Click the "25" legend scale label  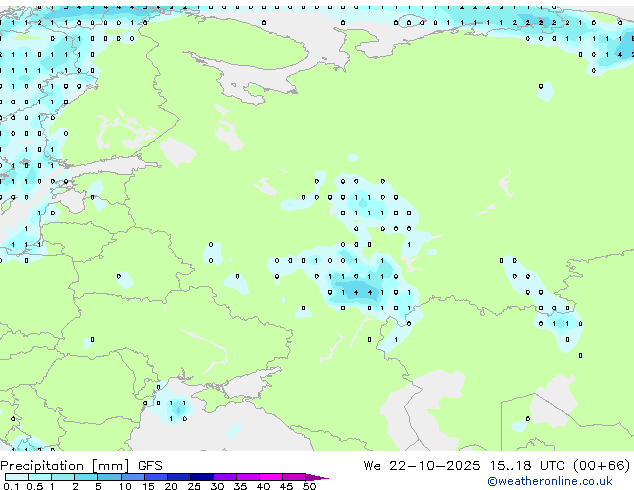point(194,486)
